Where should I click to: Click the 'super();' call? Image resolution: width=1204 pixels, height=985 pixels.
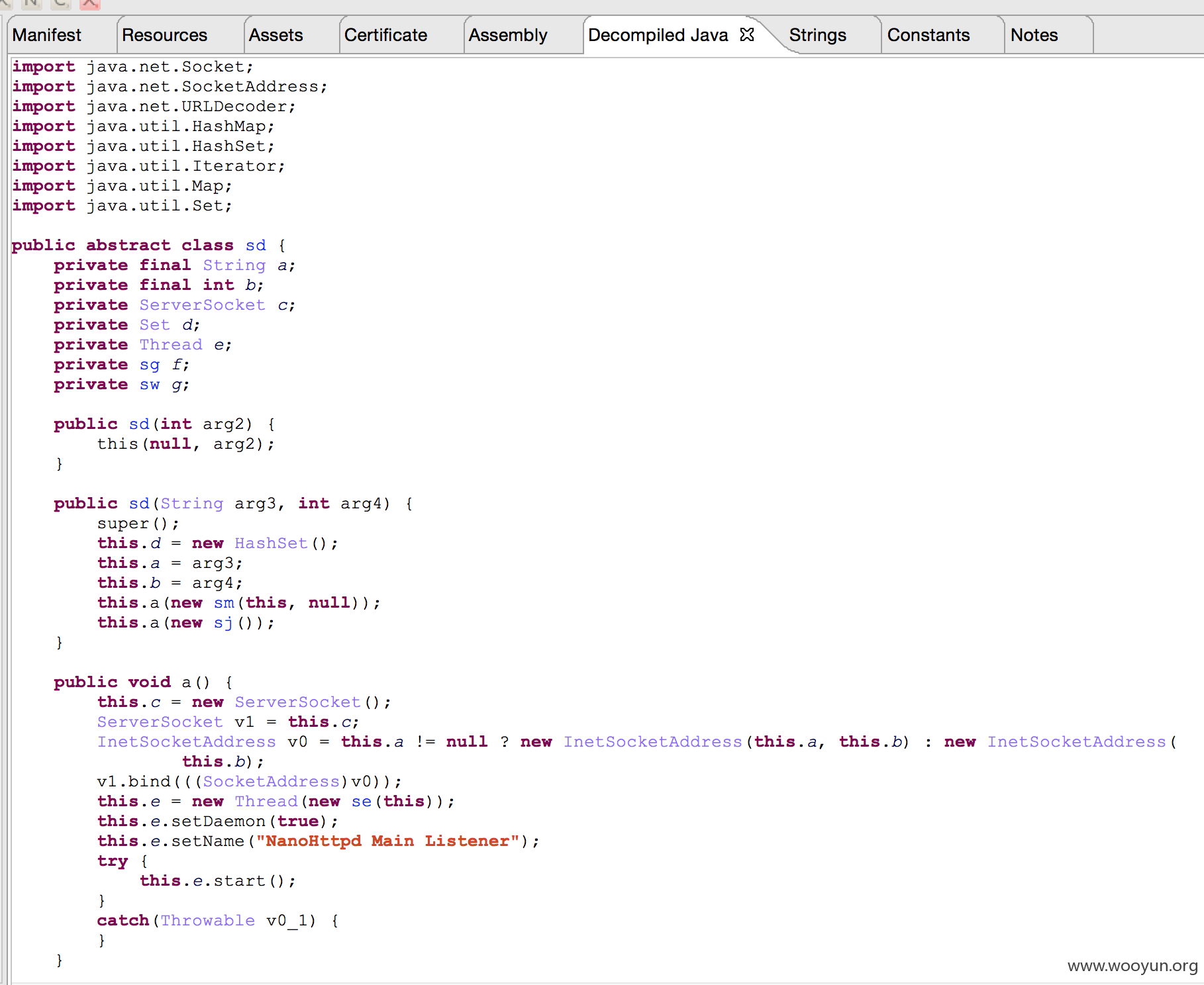click(138, 524)
